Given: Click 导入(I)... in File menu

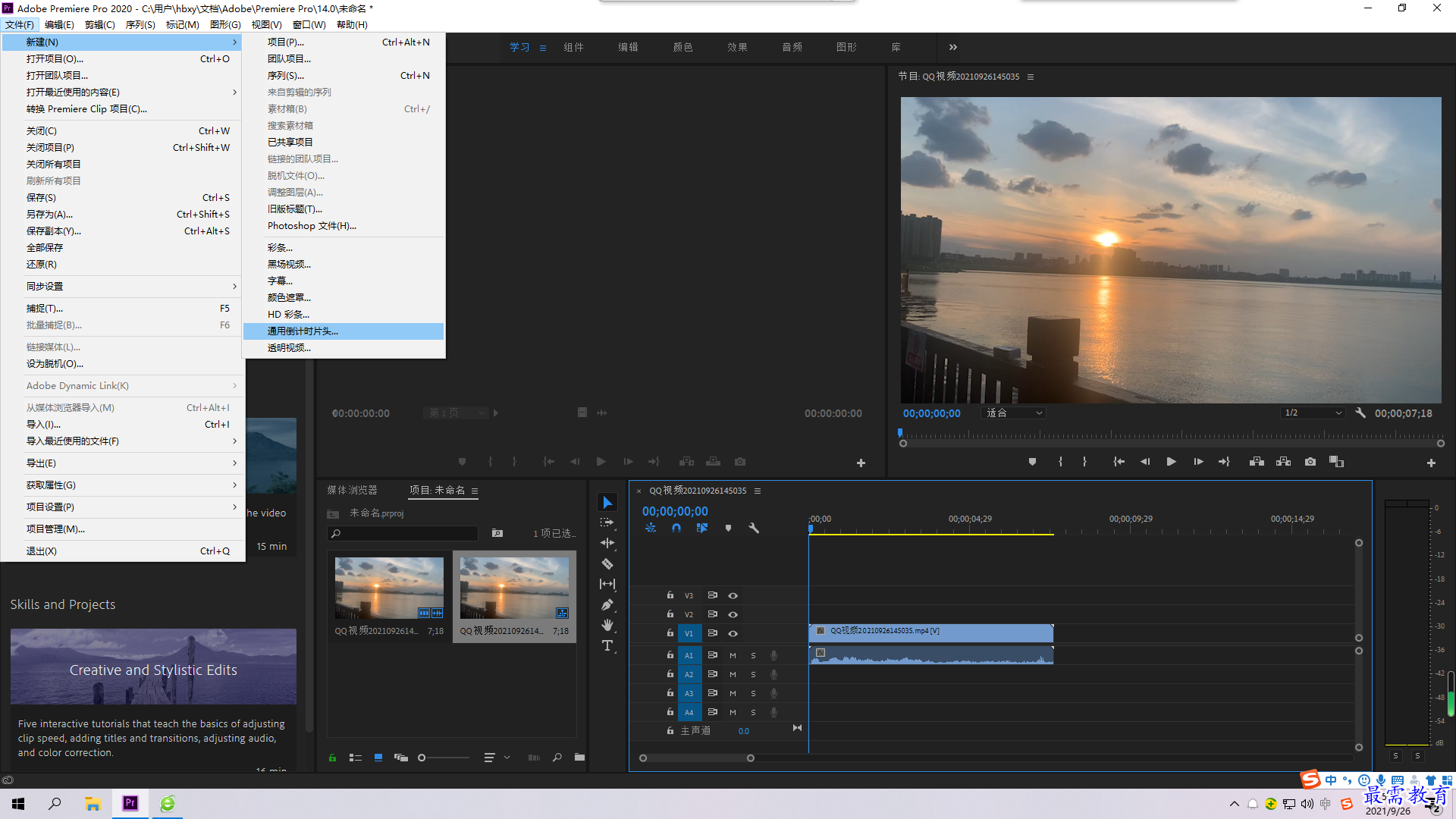Looking at the screenshot, I should click(123, 425).
